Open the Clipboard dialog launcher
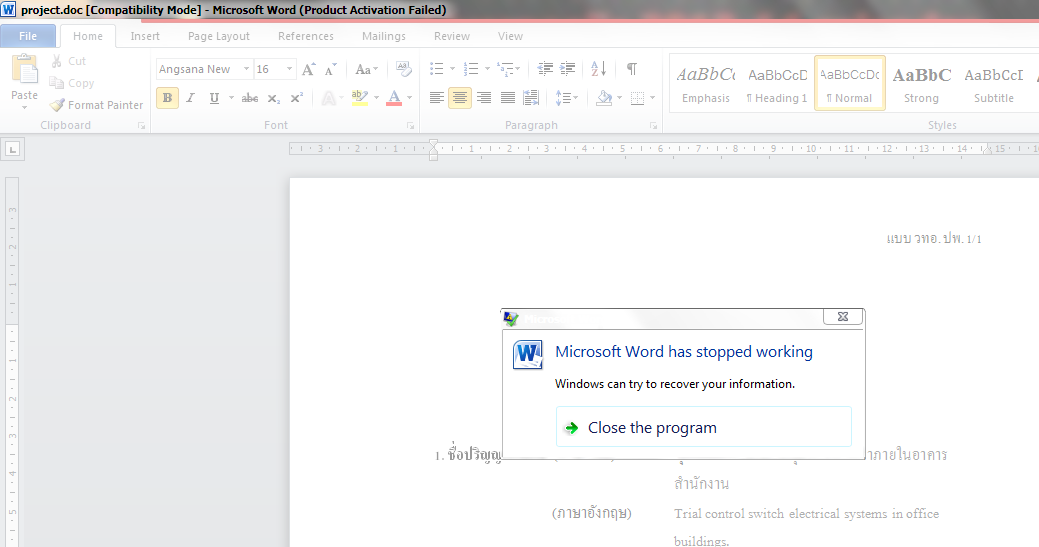Image resolution: width=1039 pixels, height=547 pixels. pos(141,125)
